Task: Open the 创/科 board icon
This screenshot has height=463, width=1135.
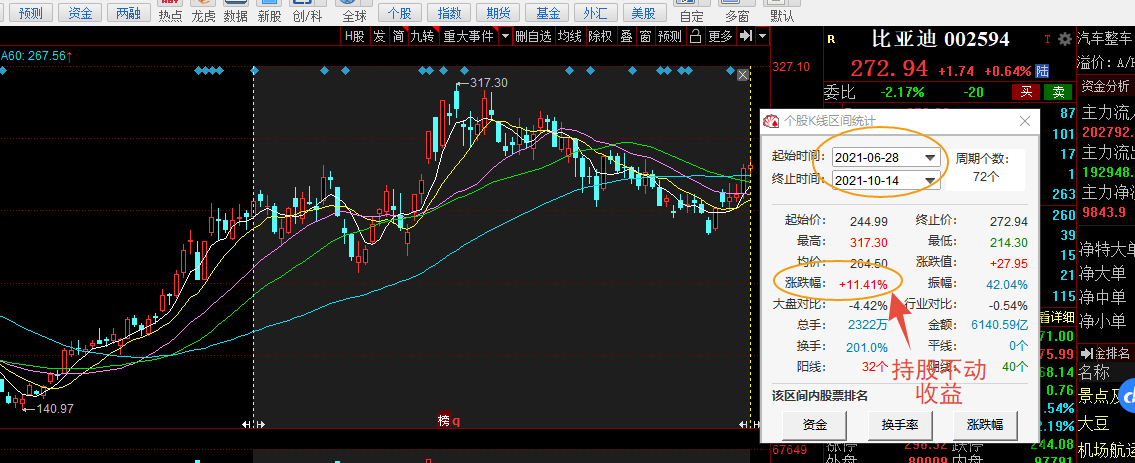Action: coord(308,11)
